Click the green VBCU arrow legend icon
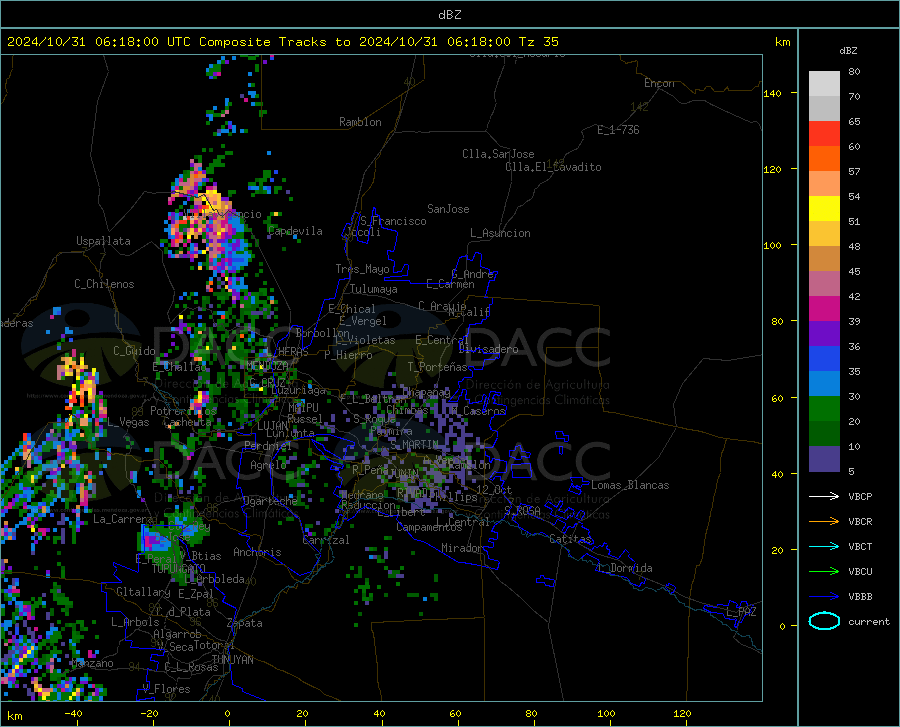900x727 pixels. 824,572
